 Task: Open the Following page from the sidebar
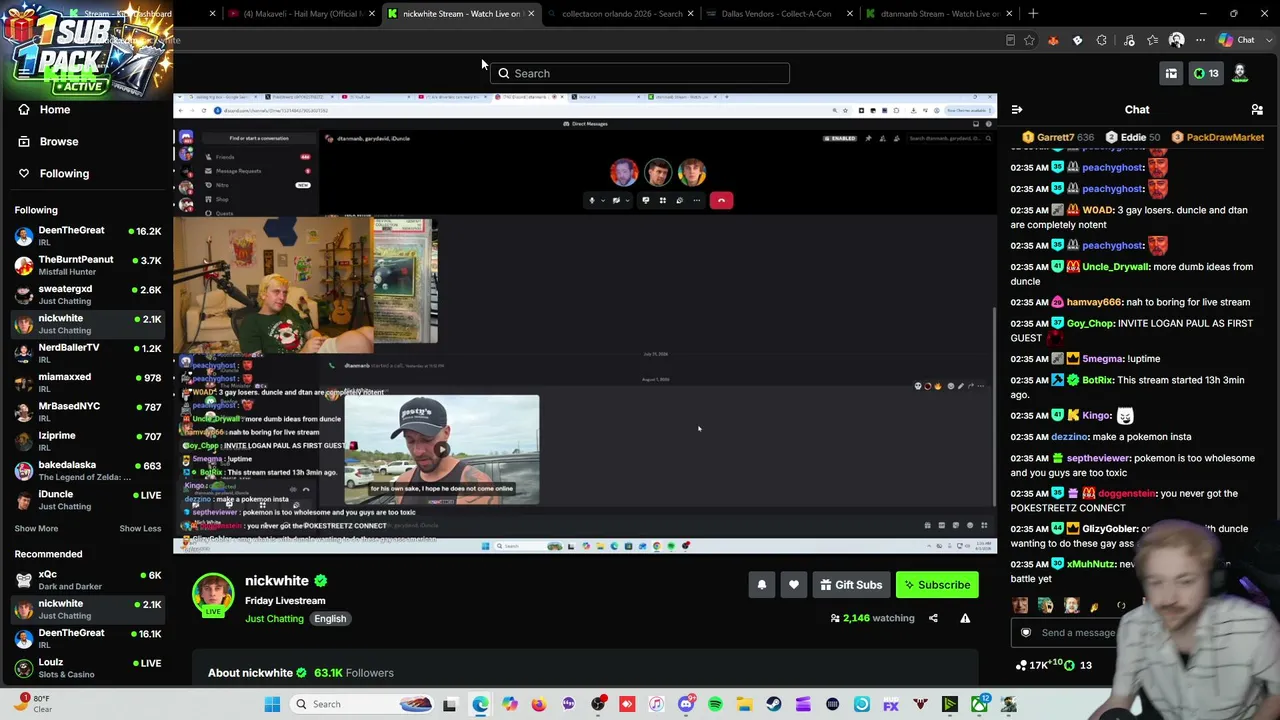click(x=64, y=173)
